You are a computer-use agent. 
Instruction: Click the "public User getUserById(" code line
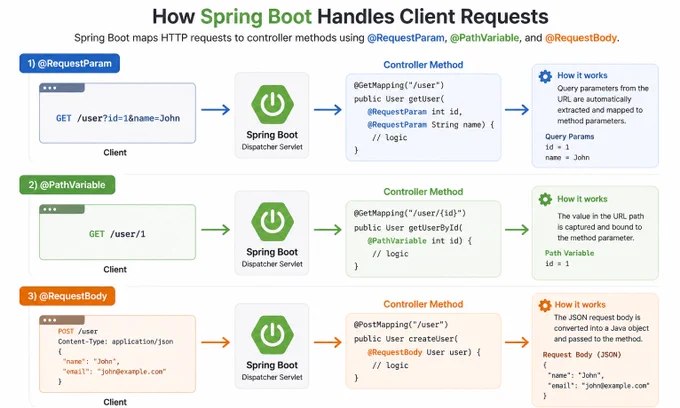pyautogui.click(x=409, y=228)
